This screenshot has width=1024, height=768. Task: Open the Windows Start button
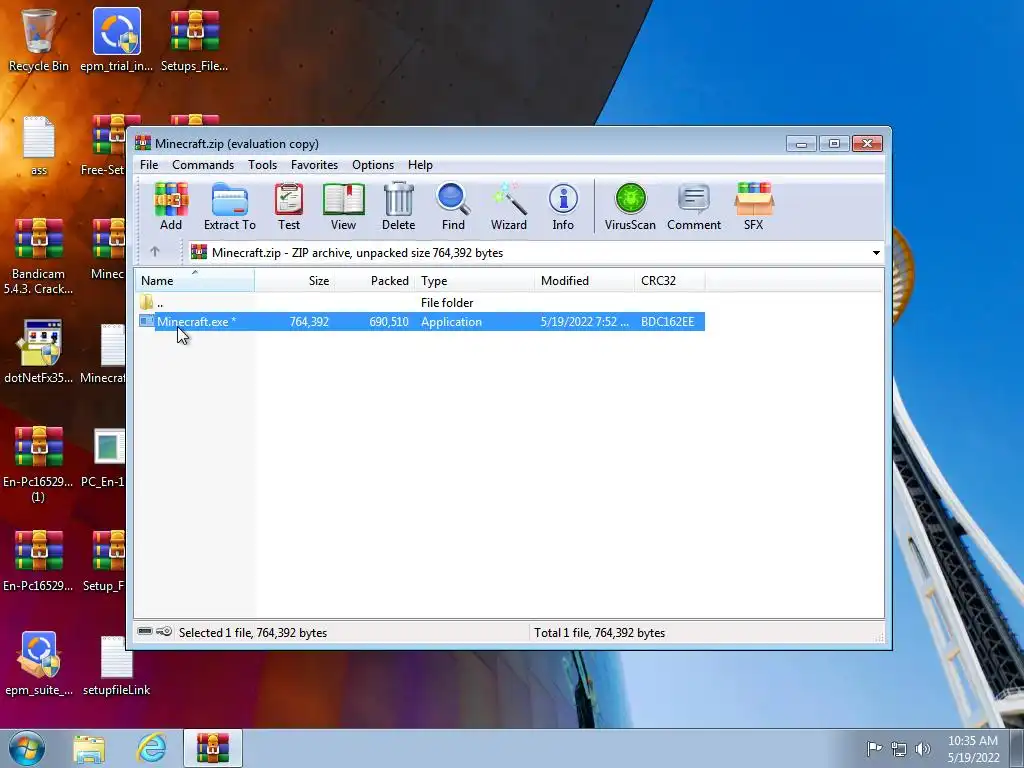click(x=27, y=748)
